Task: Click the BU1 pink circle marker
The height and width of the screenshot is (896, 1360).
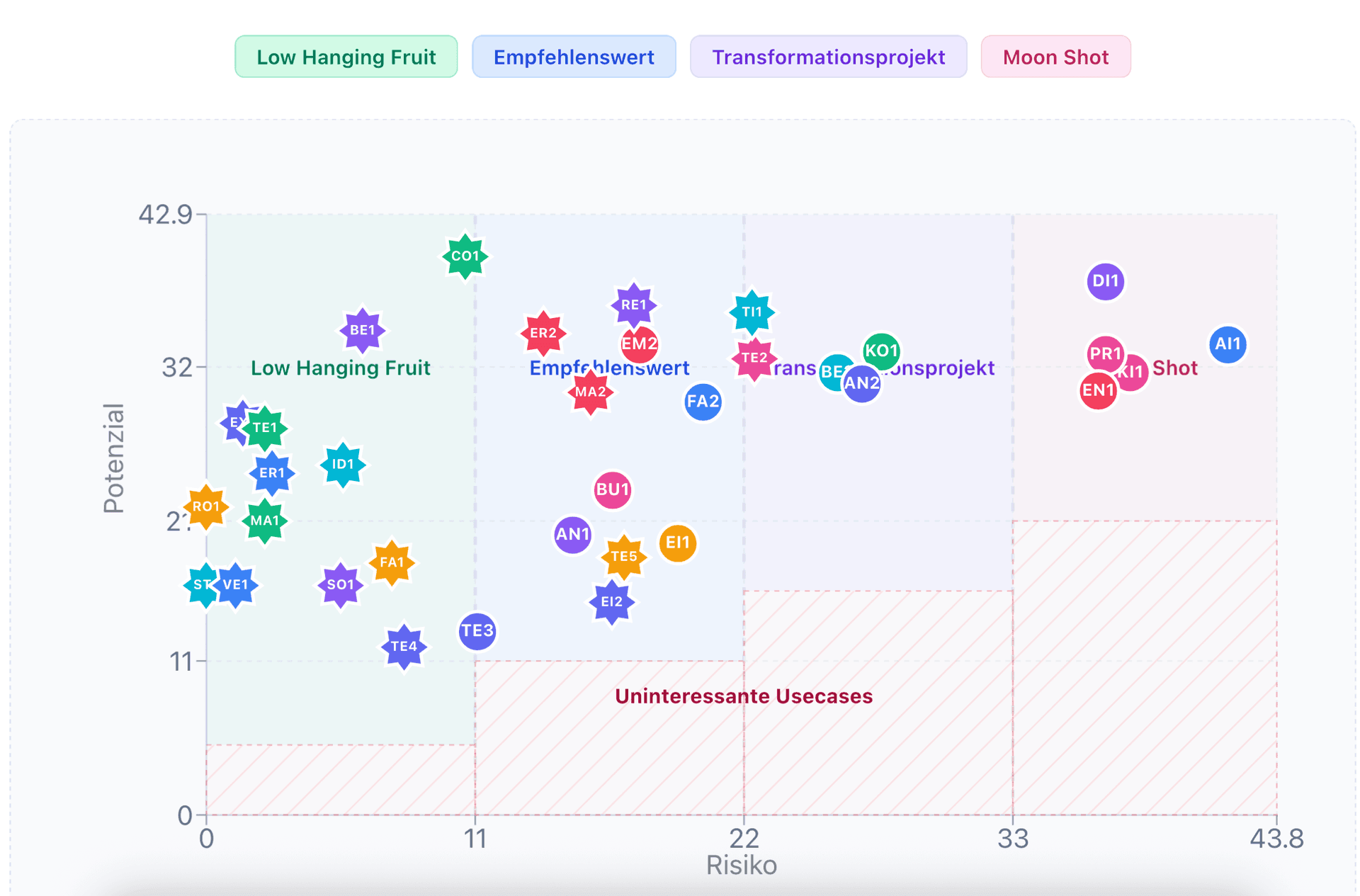Action: pyautogui.click(x=612, y=489)
